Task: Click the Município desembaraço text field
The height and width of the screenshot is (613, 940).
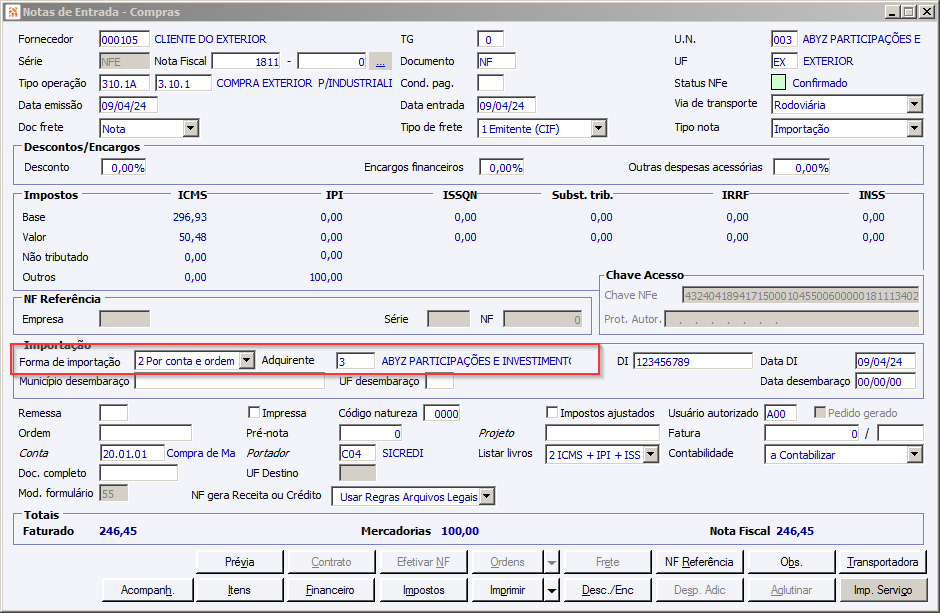Action: [x=229, y=381]
